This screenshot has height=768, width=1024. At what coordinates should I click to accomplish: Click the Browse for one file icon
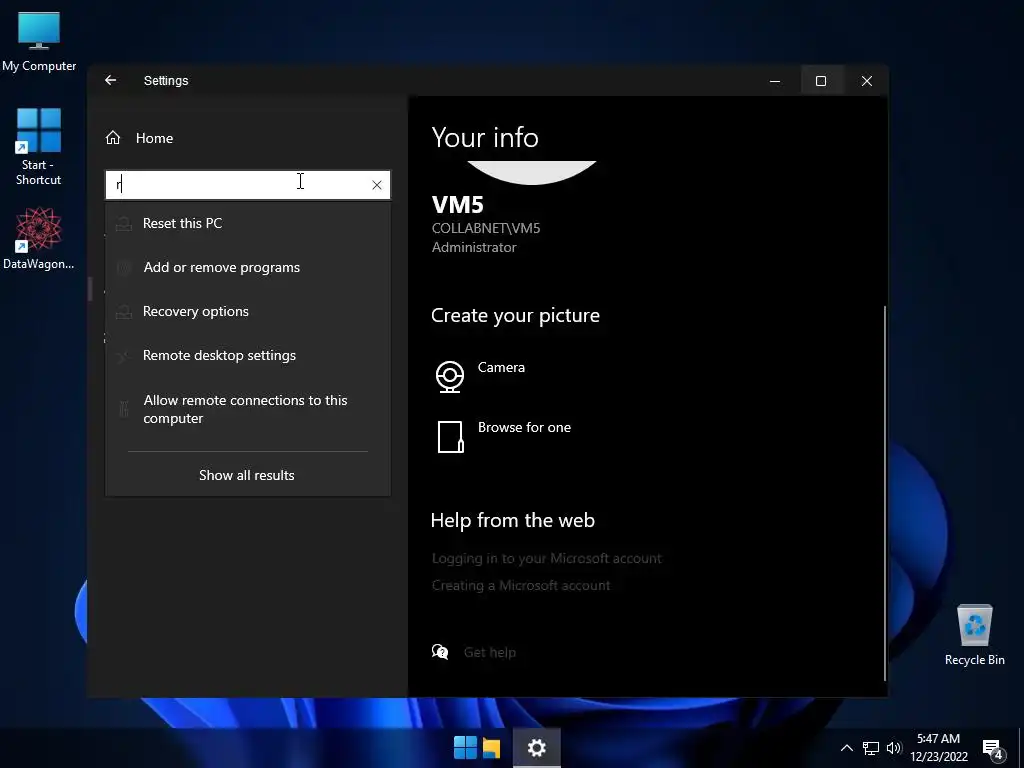(x=451, y=437)
